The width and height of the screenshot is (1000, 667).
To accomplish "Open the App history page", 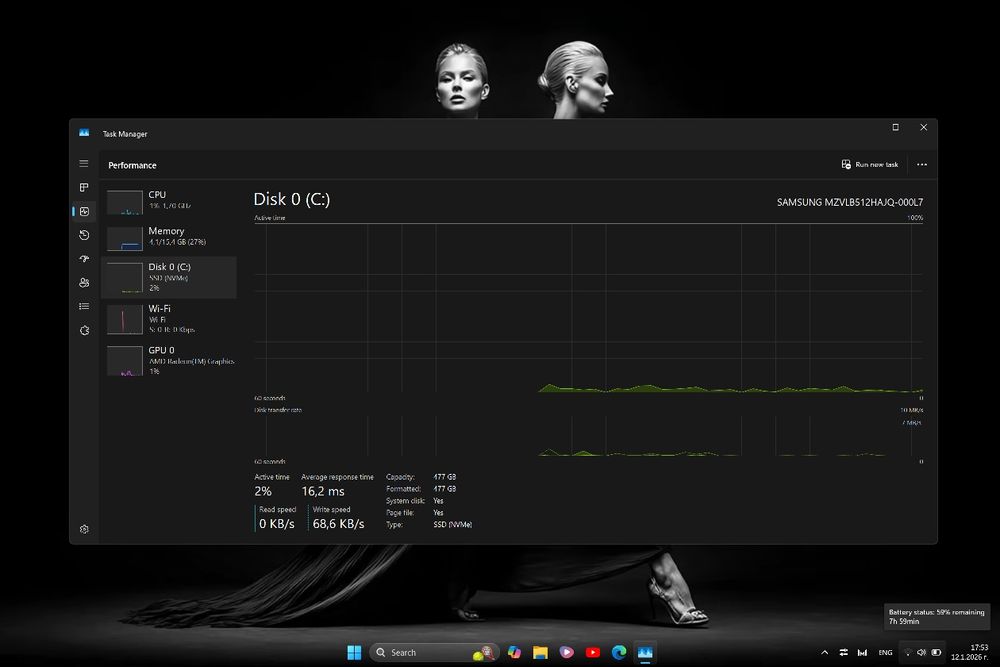I will pyautogui.click(x=84, y=235).
